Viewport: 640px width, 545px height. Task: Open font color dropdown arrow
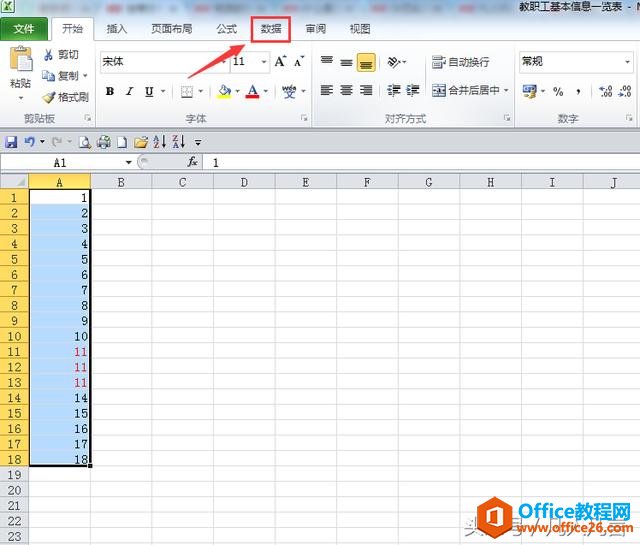pos(265,91)
